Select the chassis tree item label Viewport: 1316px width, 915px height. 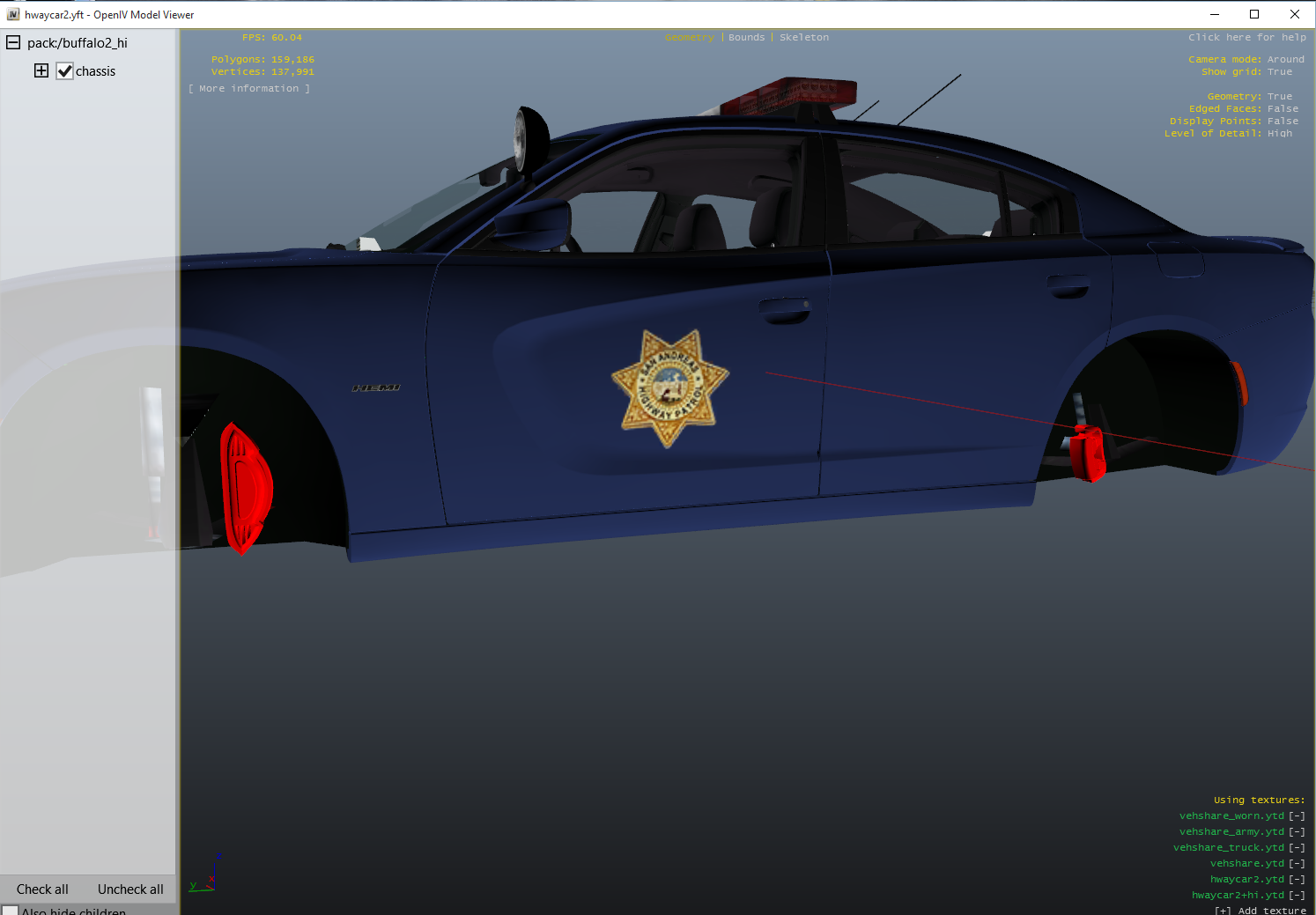click(95, 71)
